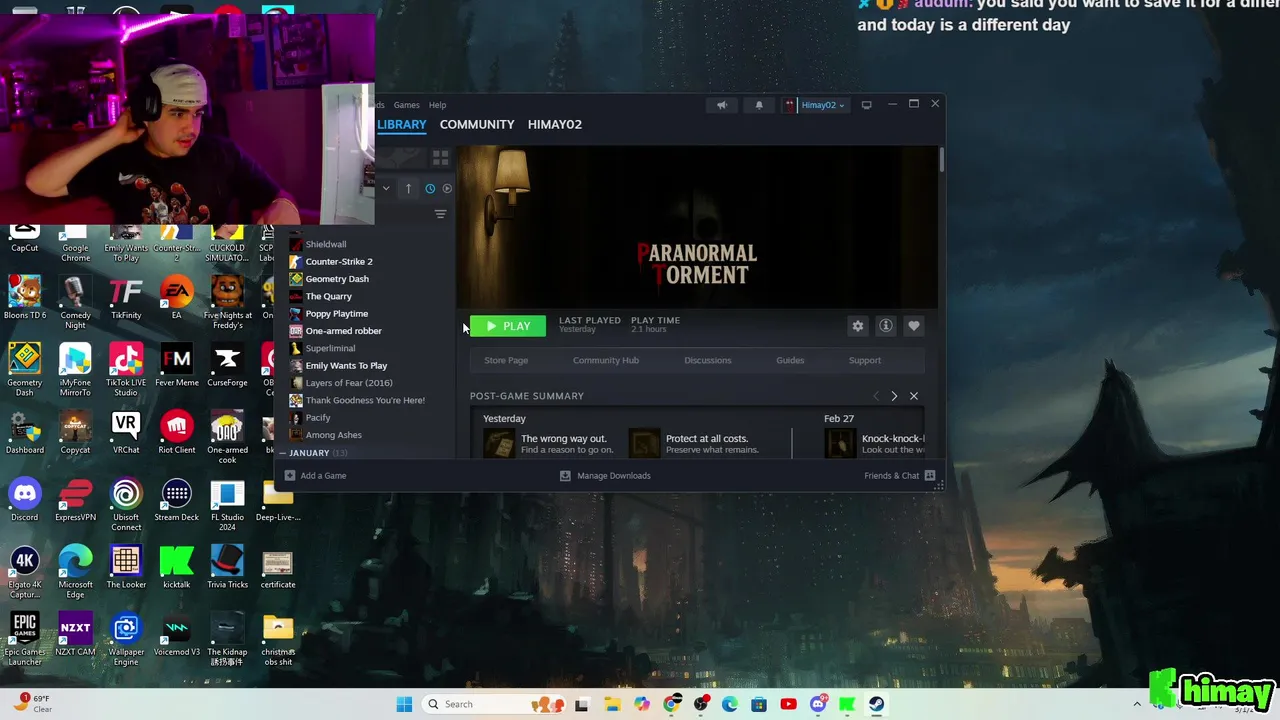The width and height of the screenshot is (1280, 720).
Task: Open Friends & Chat
Action: [899, 476]
